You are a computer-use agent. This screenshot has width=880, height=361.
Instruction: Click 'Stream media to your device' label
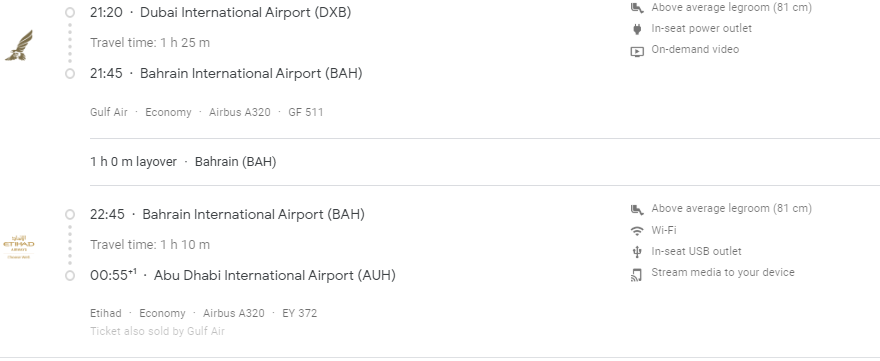coord(723,272)
